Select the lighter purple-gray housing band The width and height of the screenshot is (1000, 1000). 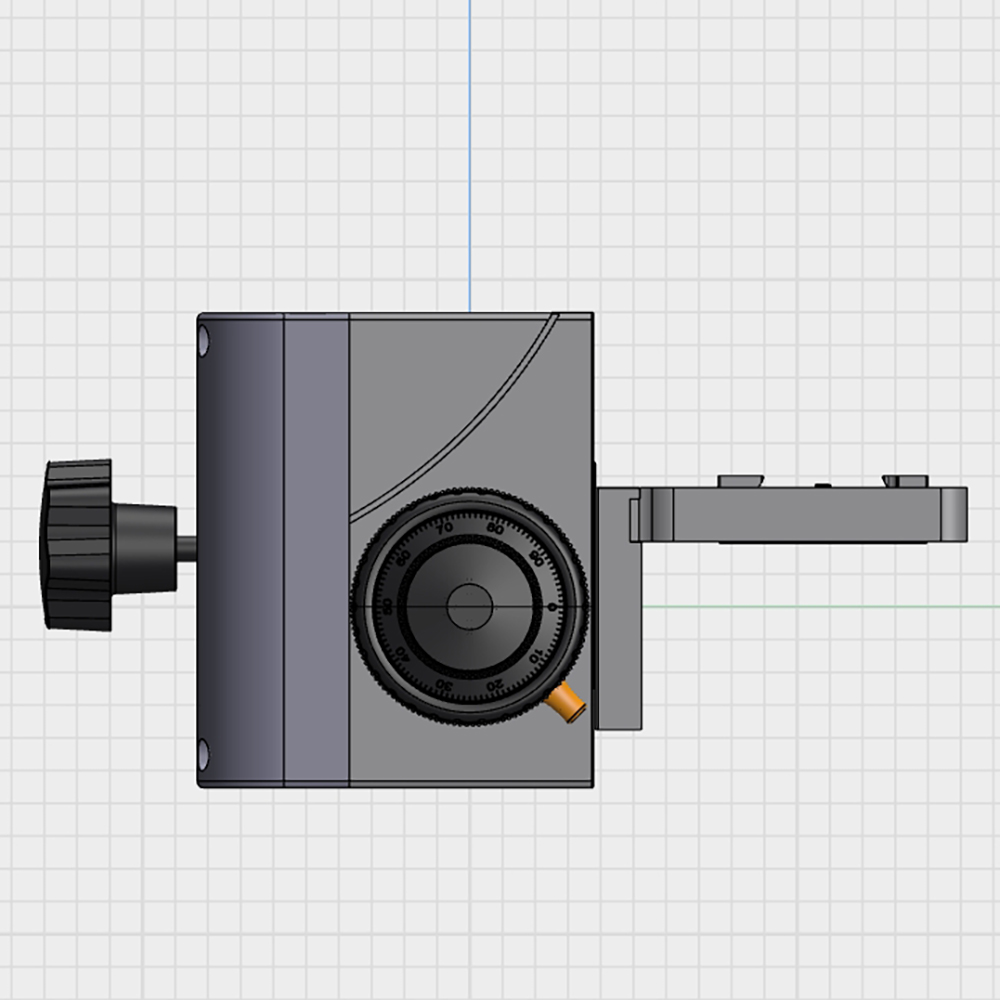click(x=317, y=550)
